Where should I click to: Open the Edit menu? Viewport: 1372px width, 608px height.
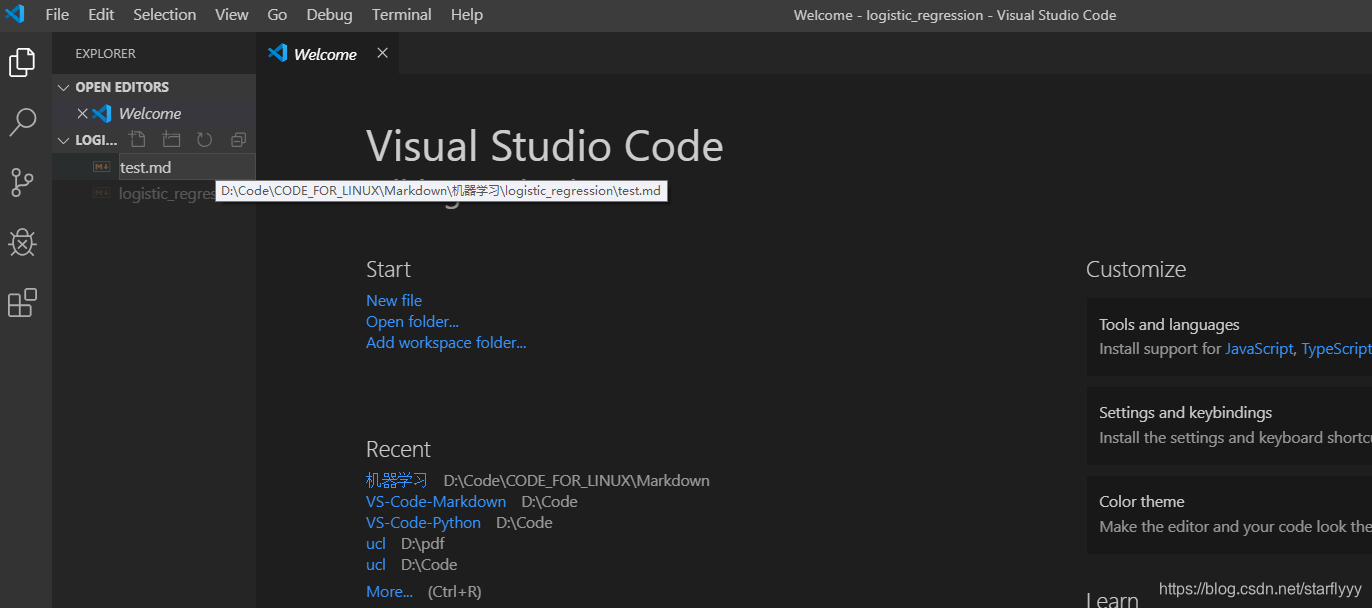(101, 14)
